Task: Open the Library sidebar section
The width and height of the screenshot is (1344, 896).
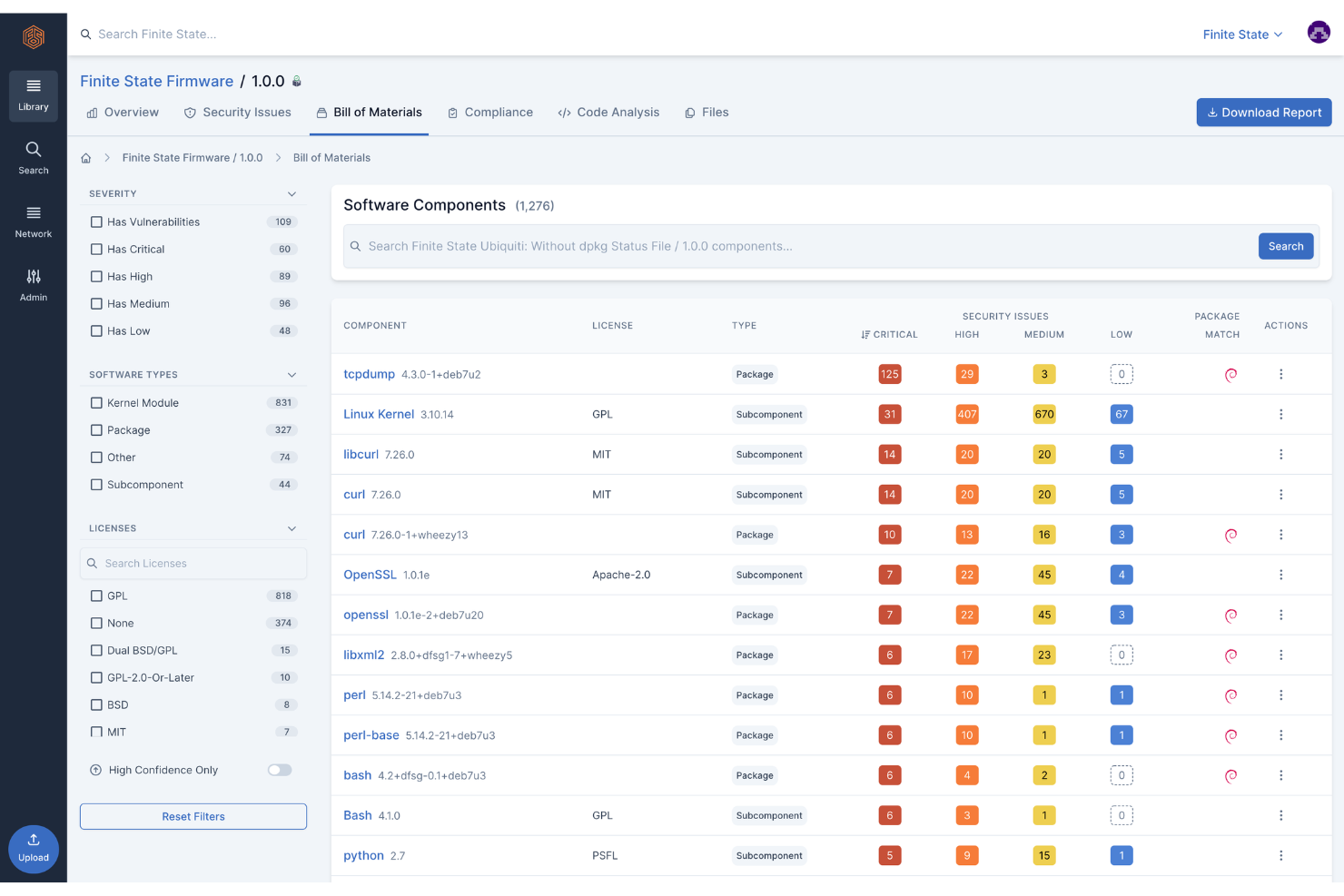Action: coord(34,95)
